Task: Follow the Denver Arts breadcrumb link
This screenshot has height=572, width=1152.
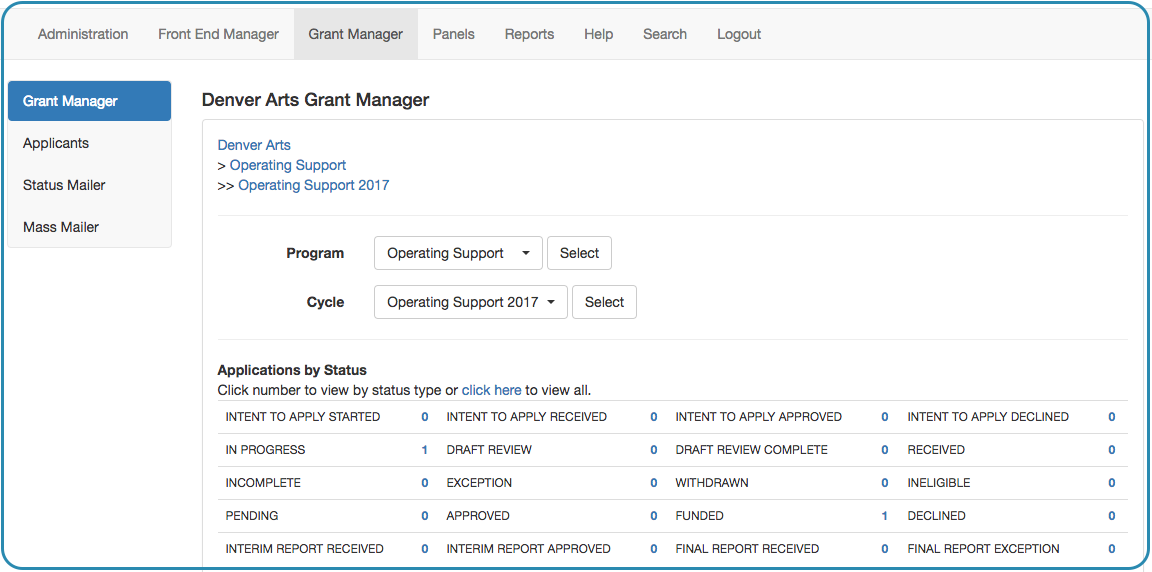Action: [254, 145]
